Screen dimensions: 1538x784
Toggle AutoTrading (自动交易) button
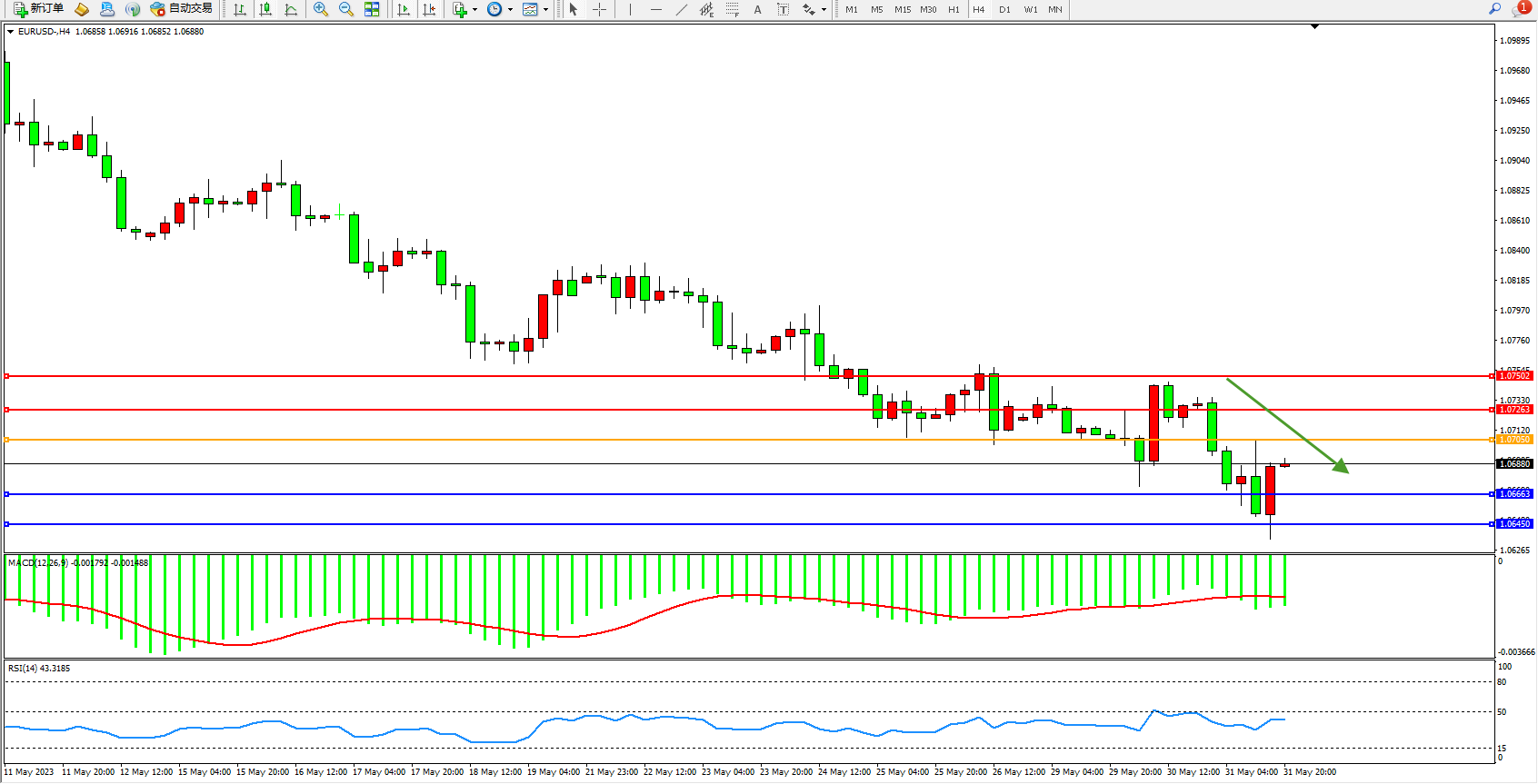(181, 9)
